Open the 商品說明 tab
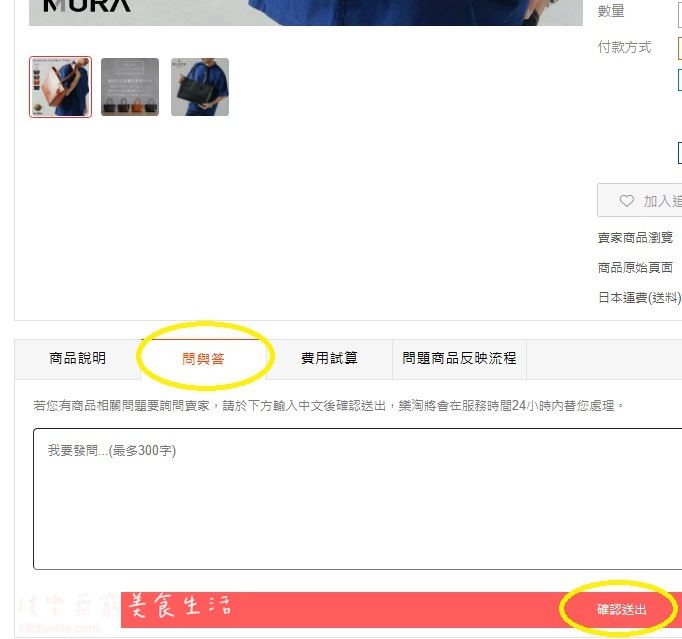 pyautogui.click(x=77, y=358)
